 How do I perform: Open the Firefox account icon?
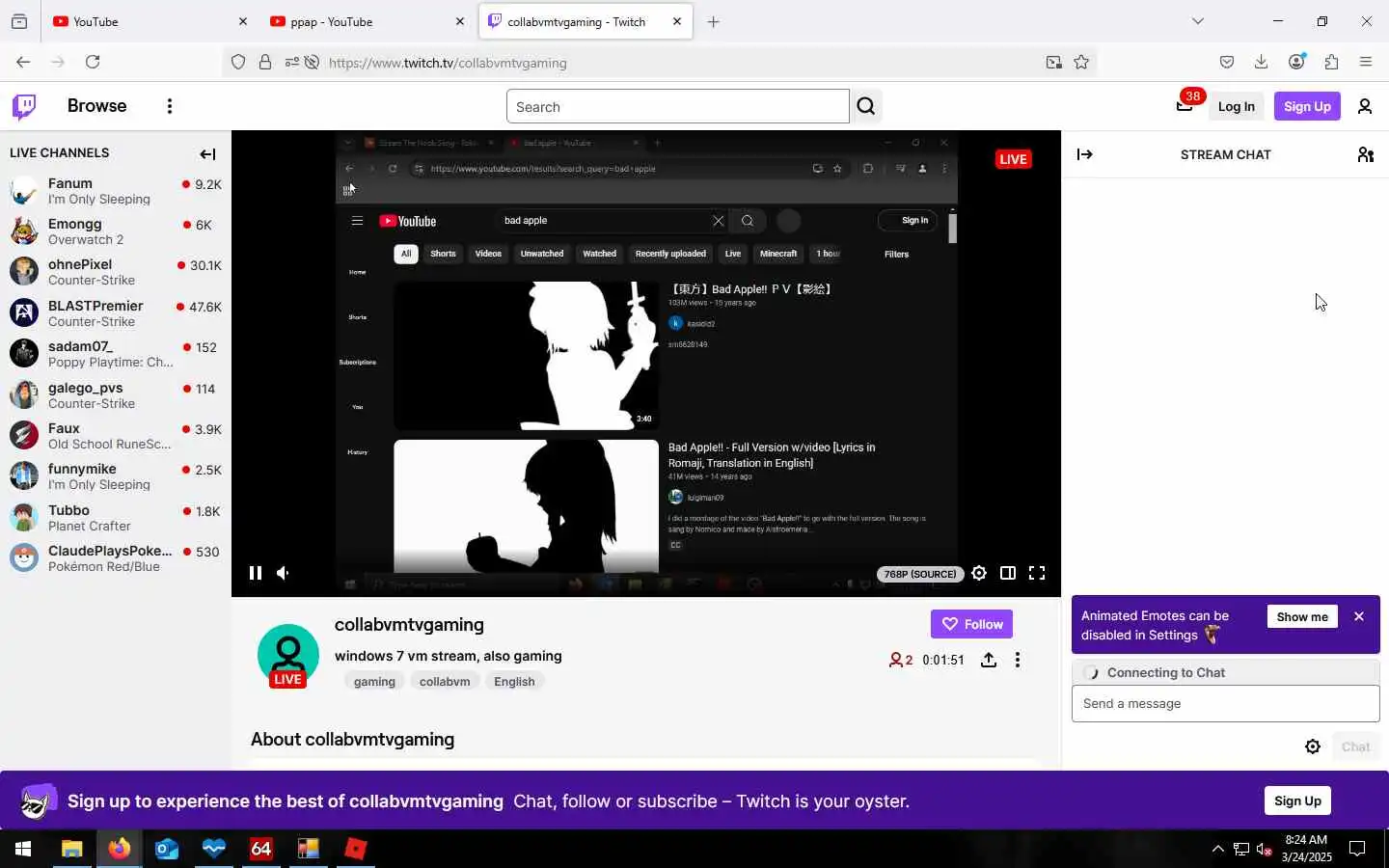(x=1296, y=62)
